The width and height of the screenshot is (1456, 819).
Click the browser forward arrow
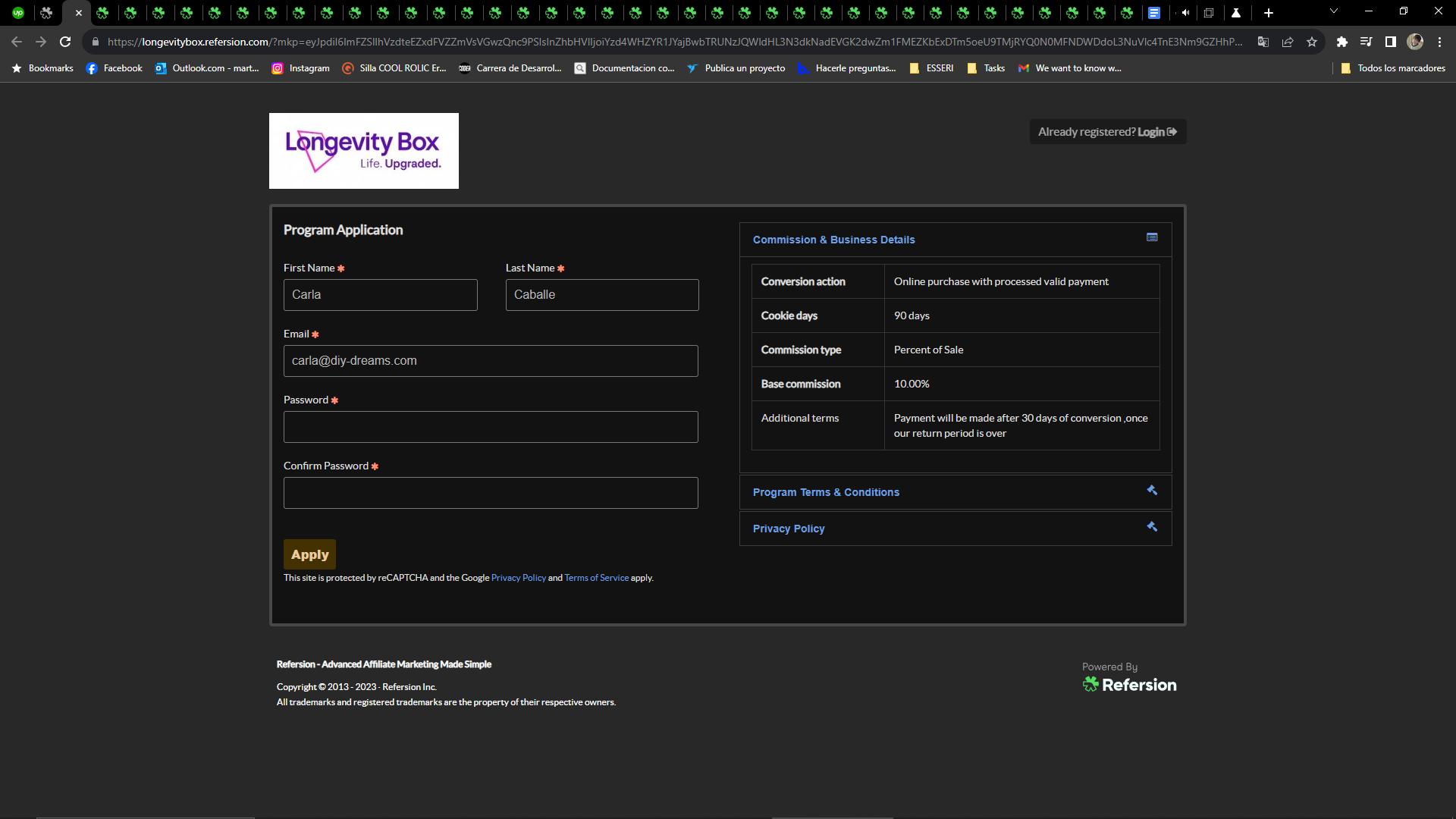(x=41, y=42)
